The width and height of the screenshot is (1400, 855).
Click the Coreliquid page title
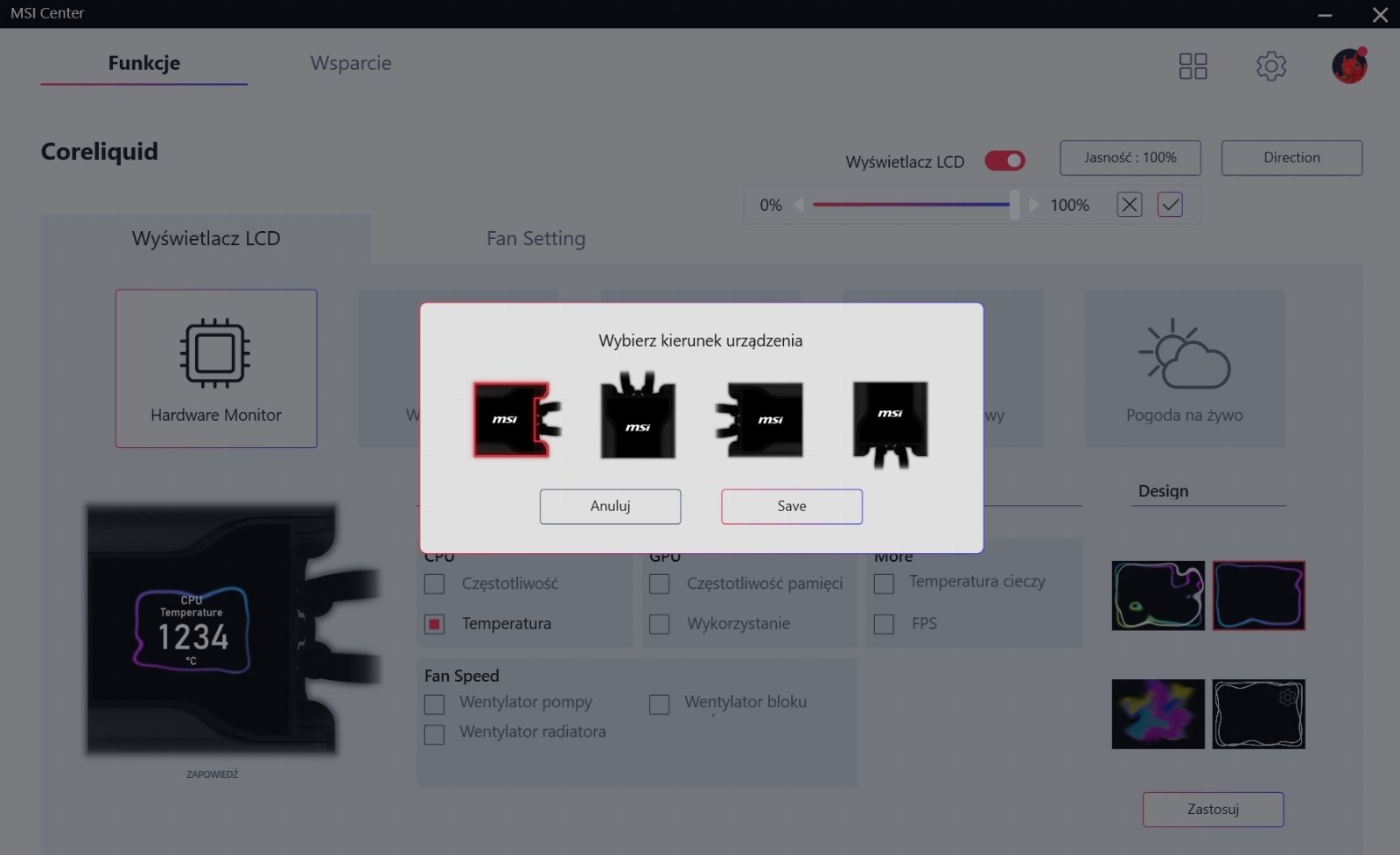click(100, 151)
